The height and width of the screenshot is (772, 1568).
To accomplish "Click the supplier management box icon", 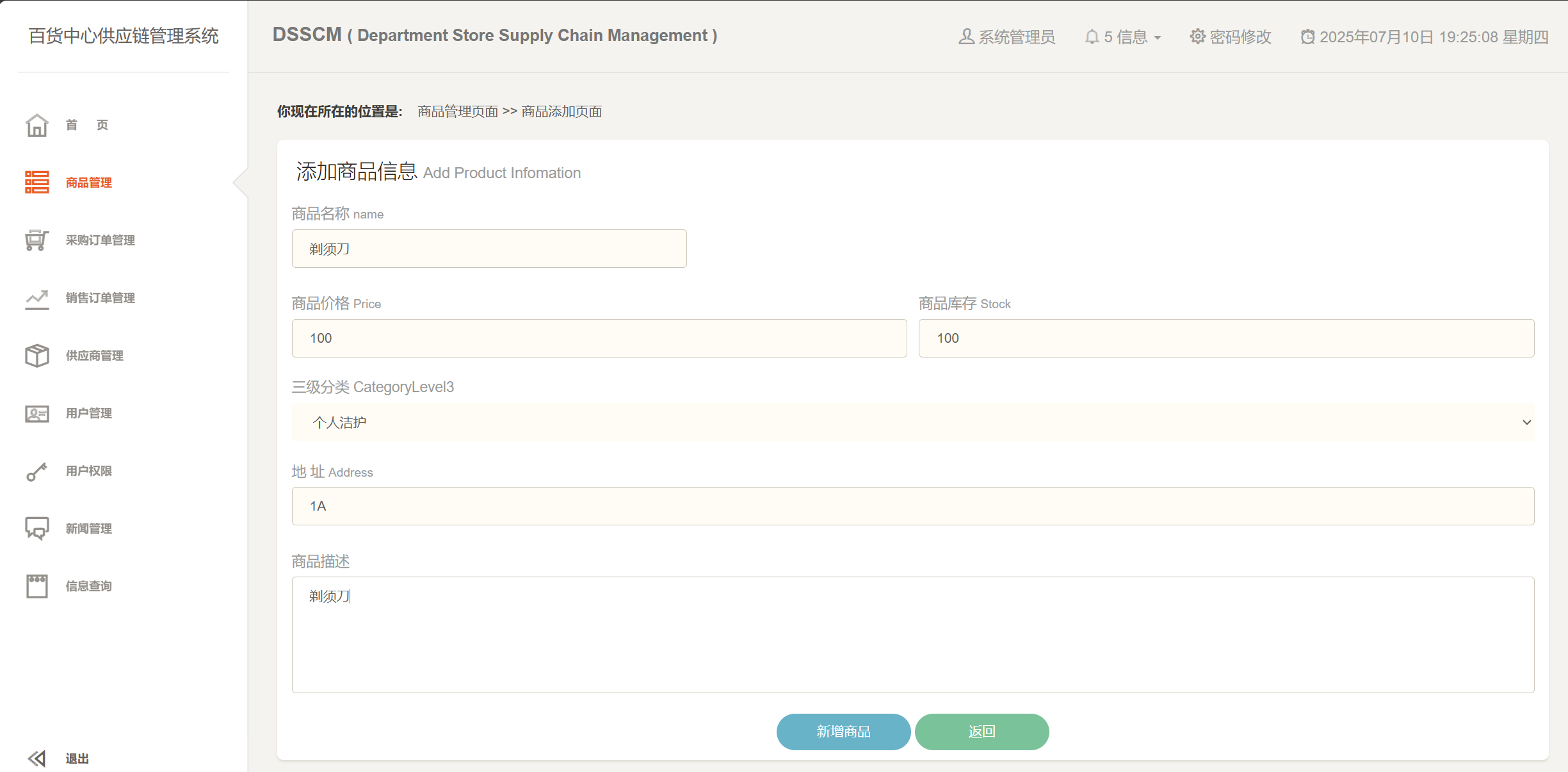I will 36,356.
